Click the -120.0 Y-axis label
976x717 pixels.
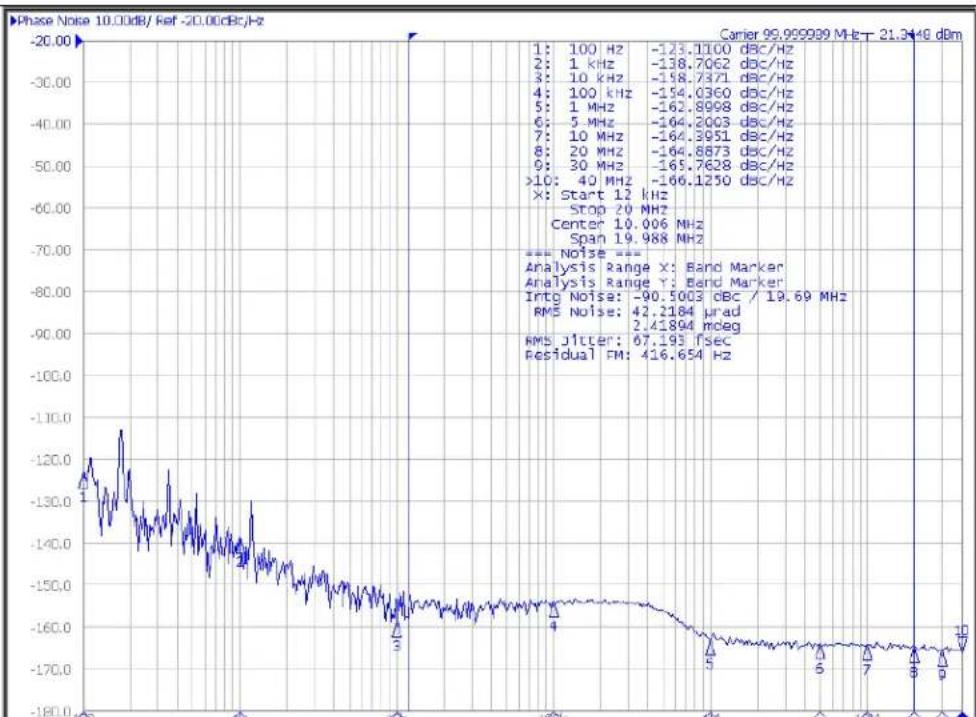click(x=50, y=460)
